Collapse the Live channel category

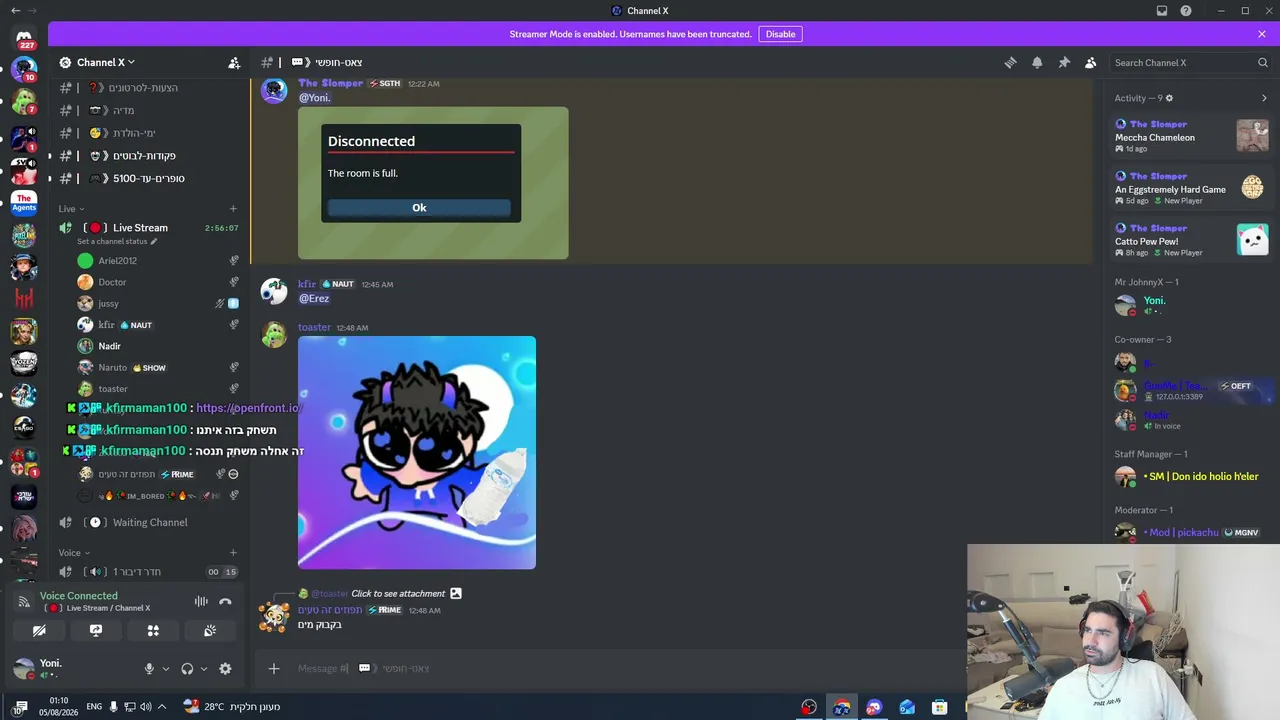click(73, 209)
